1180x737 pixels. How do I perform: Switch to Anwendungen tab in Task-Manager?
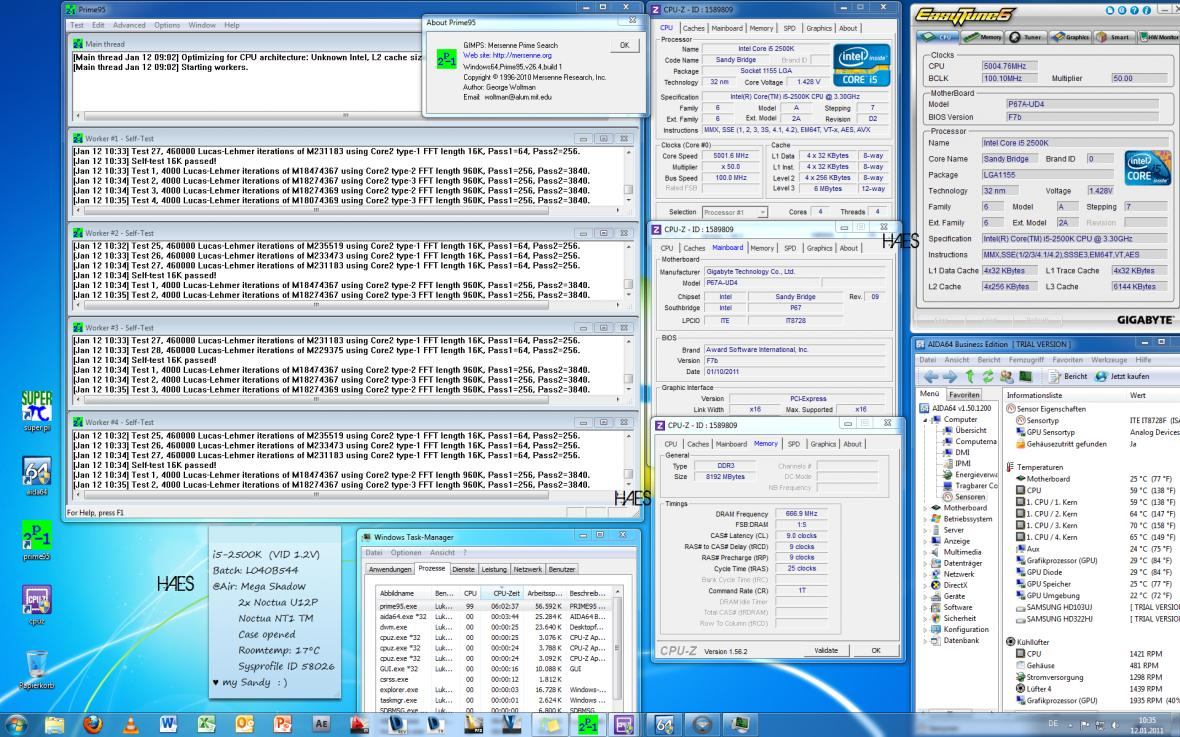click(x=390, y=569)
